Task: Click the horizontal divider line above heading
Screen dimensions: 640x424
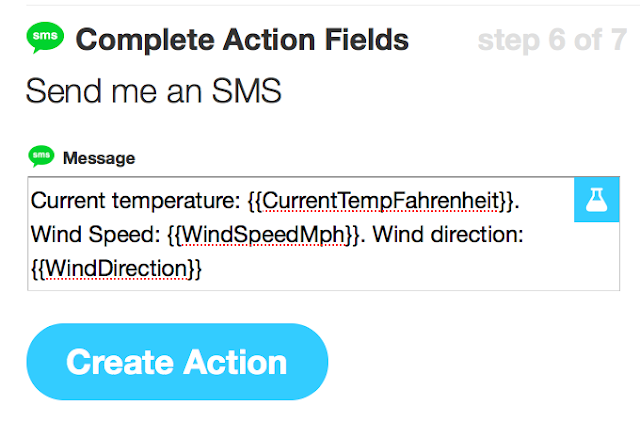Action: [x=320, y=5]
